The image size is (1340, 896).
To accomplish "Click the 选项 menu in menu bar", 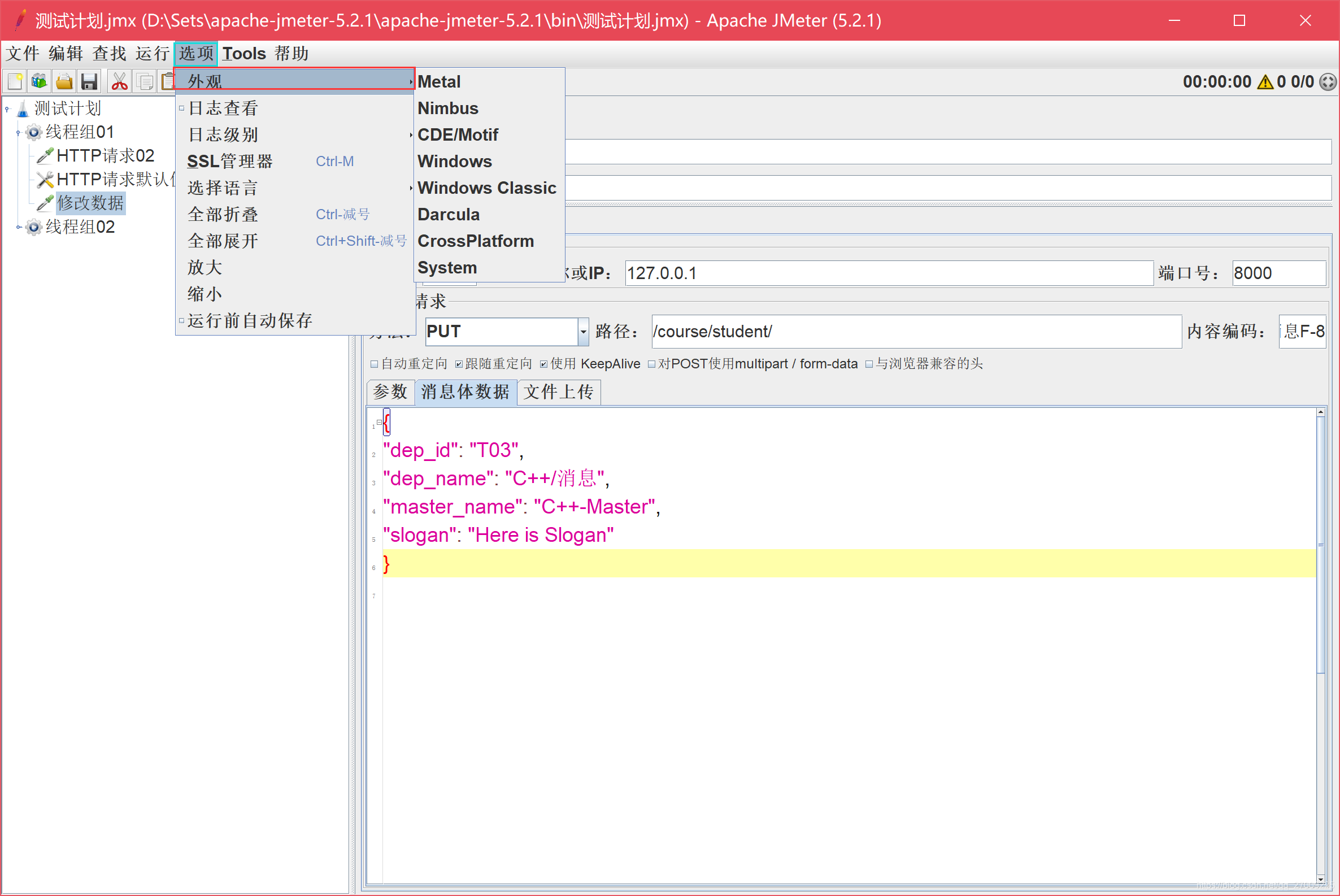I will point(196,54).
